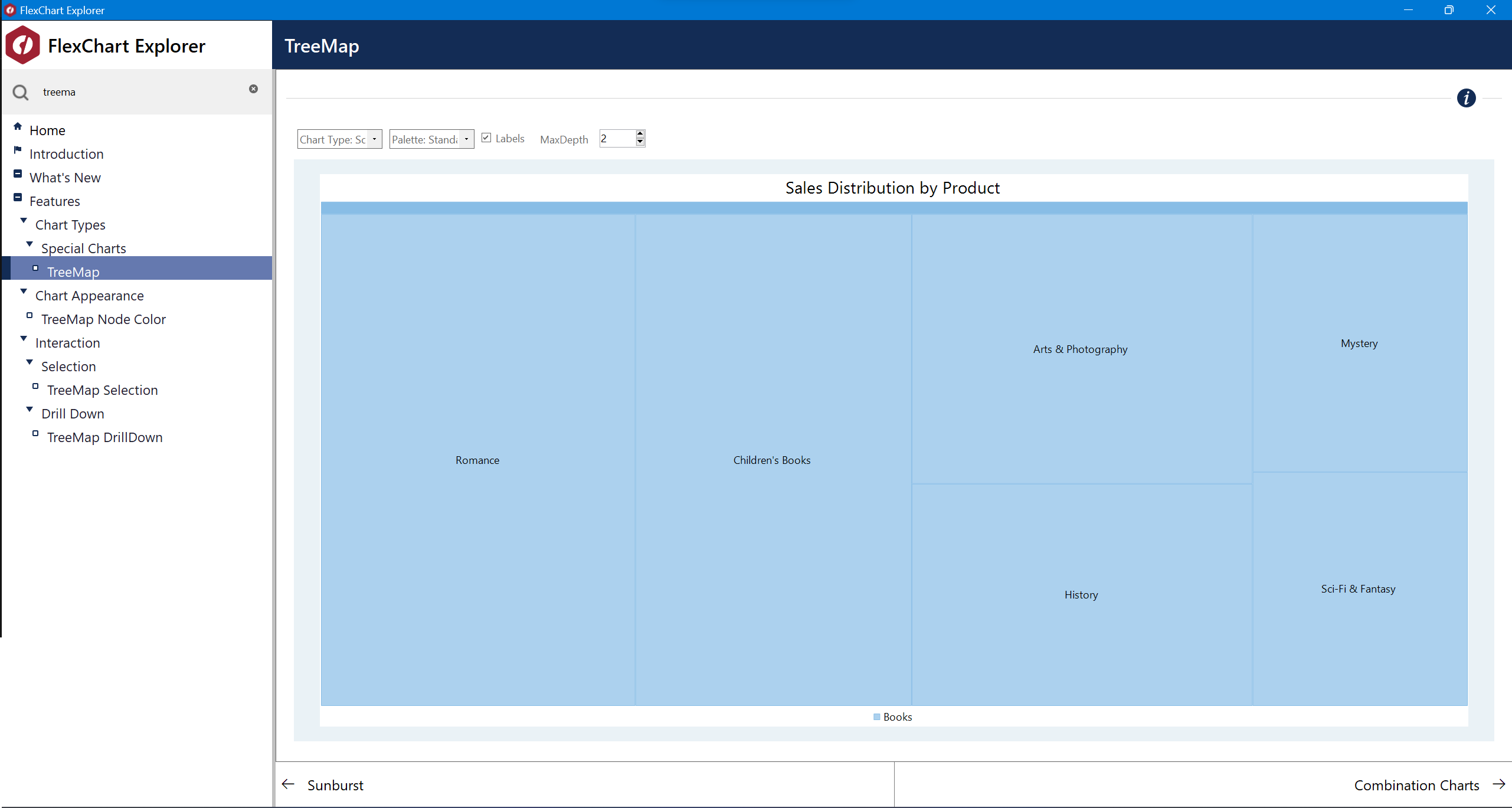Click the right arrow beside Combination Charts
This screenshot has width=1512, height=808.
tap(1498, 784)
